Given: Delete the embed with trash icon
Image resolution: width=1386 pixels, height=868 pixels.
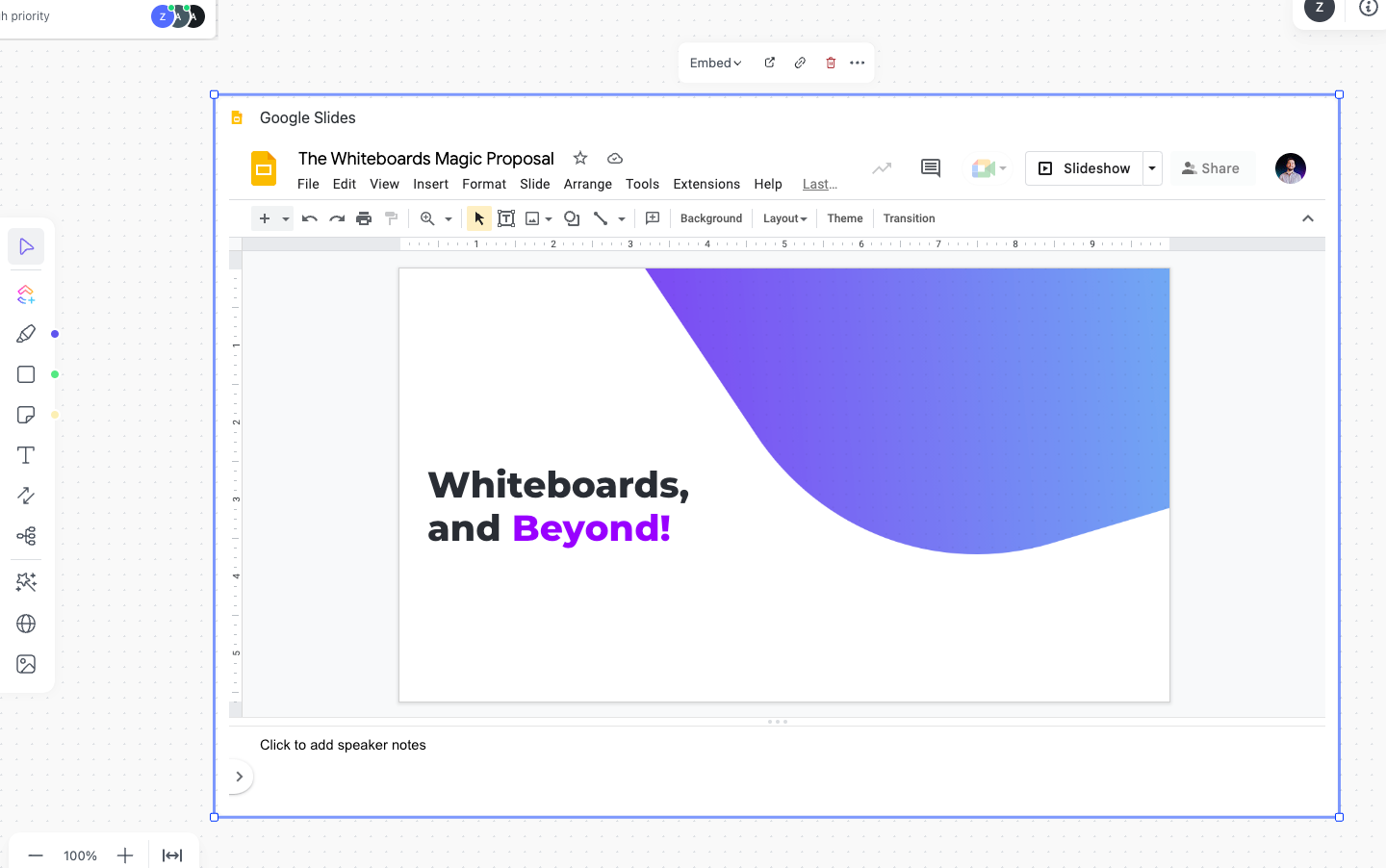Looking at the screenshot, I should click(831, 63).
